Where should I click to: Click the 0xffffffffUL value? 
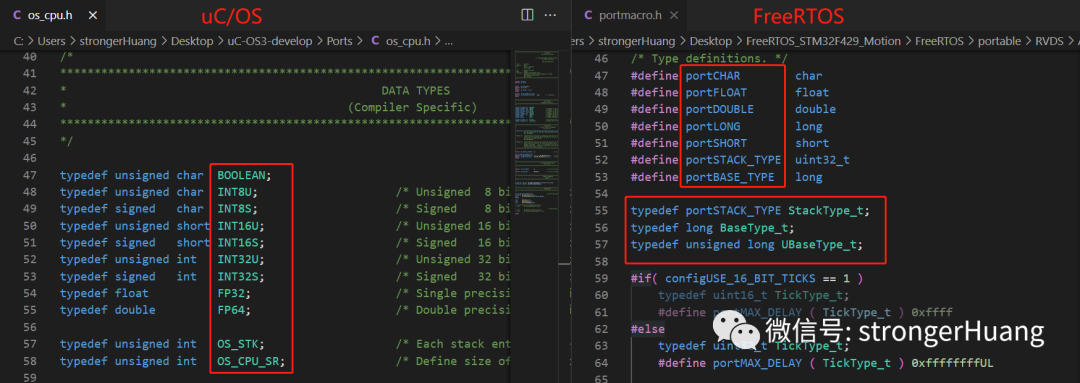(x=952, y=363)
